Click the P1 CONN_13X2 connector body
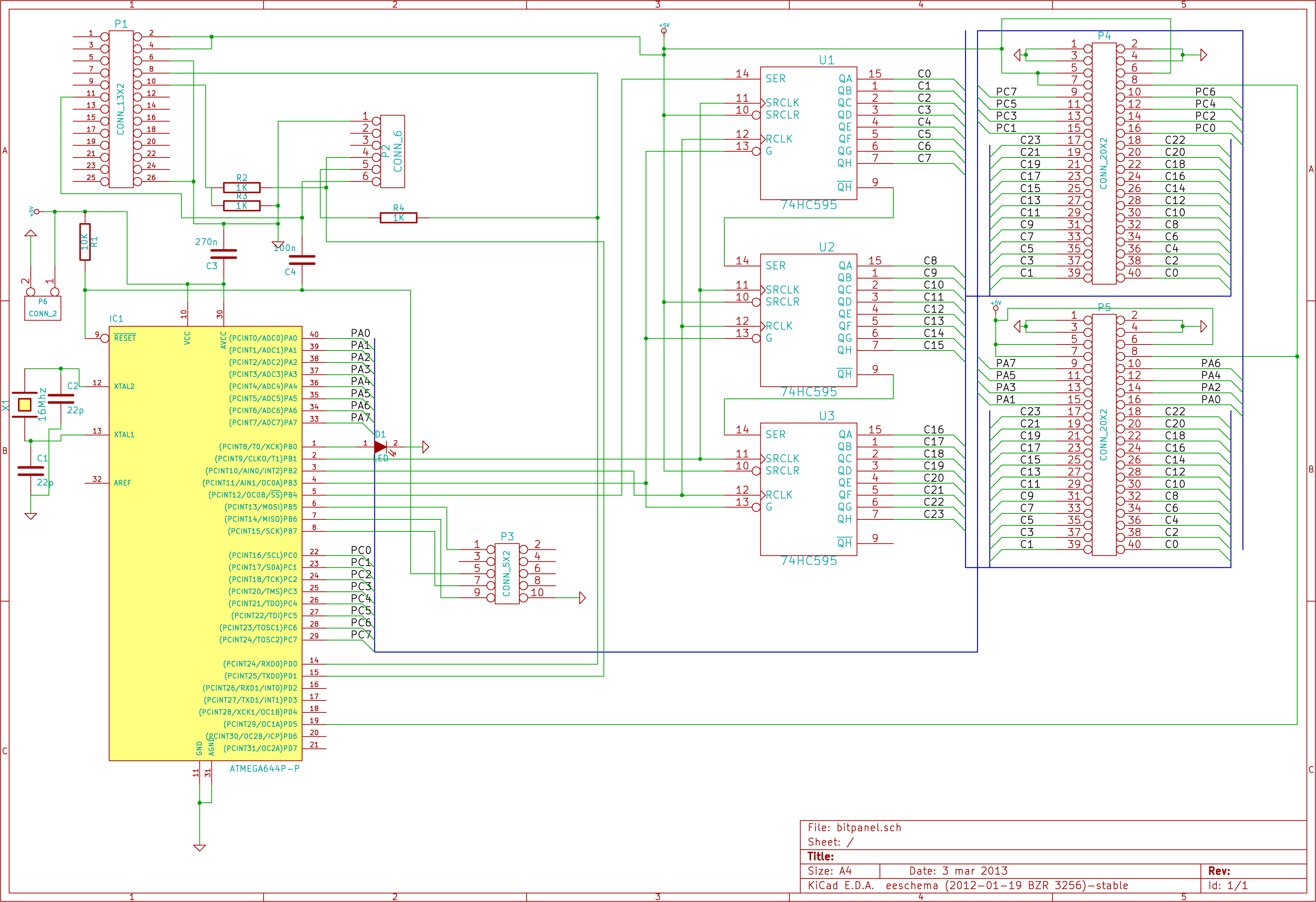This screenshot has height=902, width=1316. [x=121, y=109]
